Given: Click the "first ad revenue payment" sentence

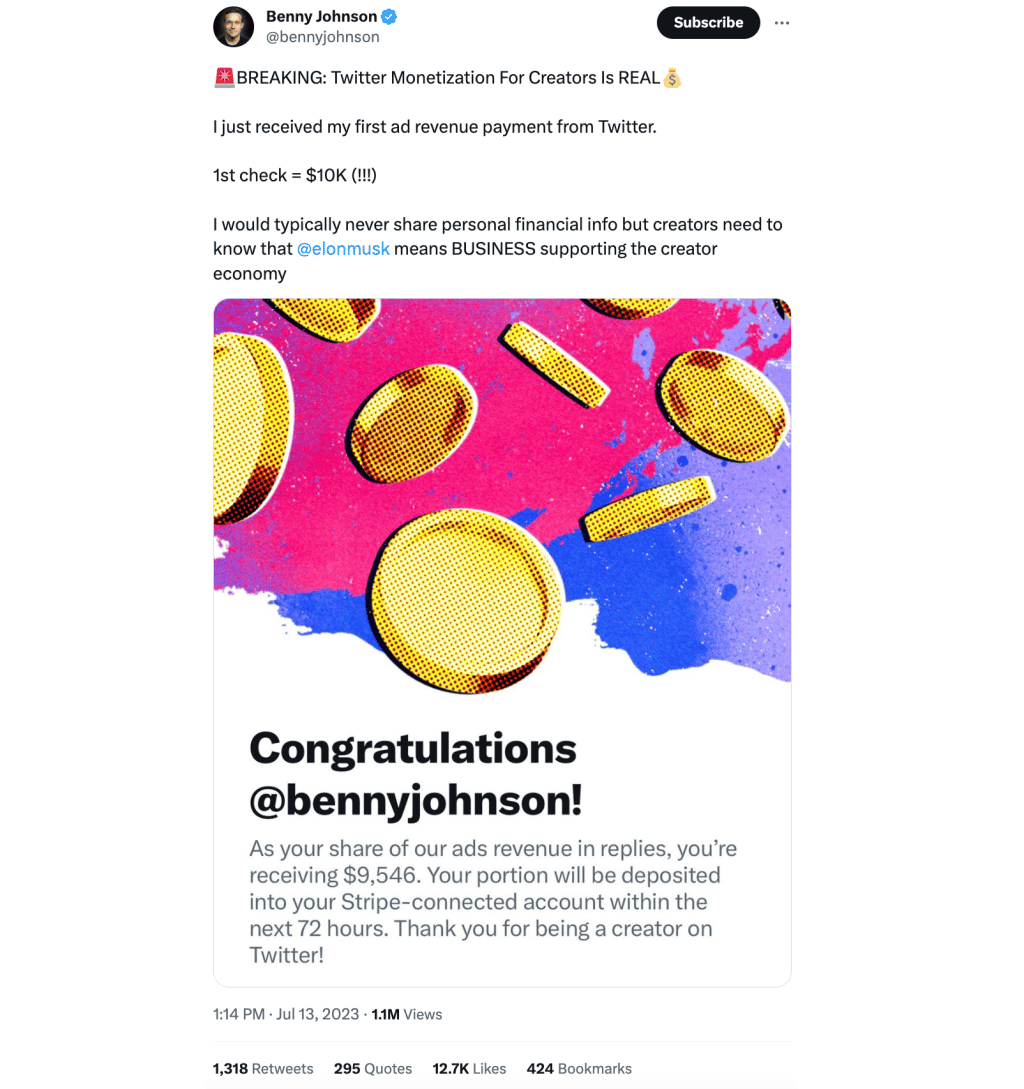Looking at the screenshot, I should [x=435, y=127].
